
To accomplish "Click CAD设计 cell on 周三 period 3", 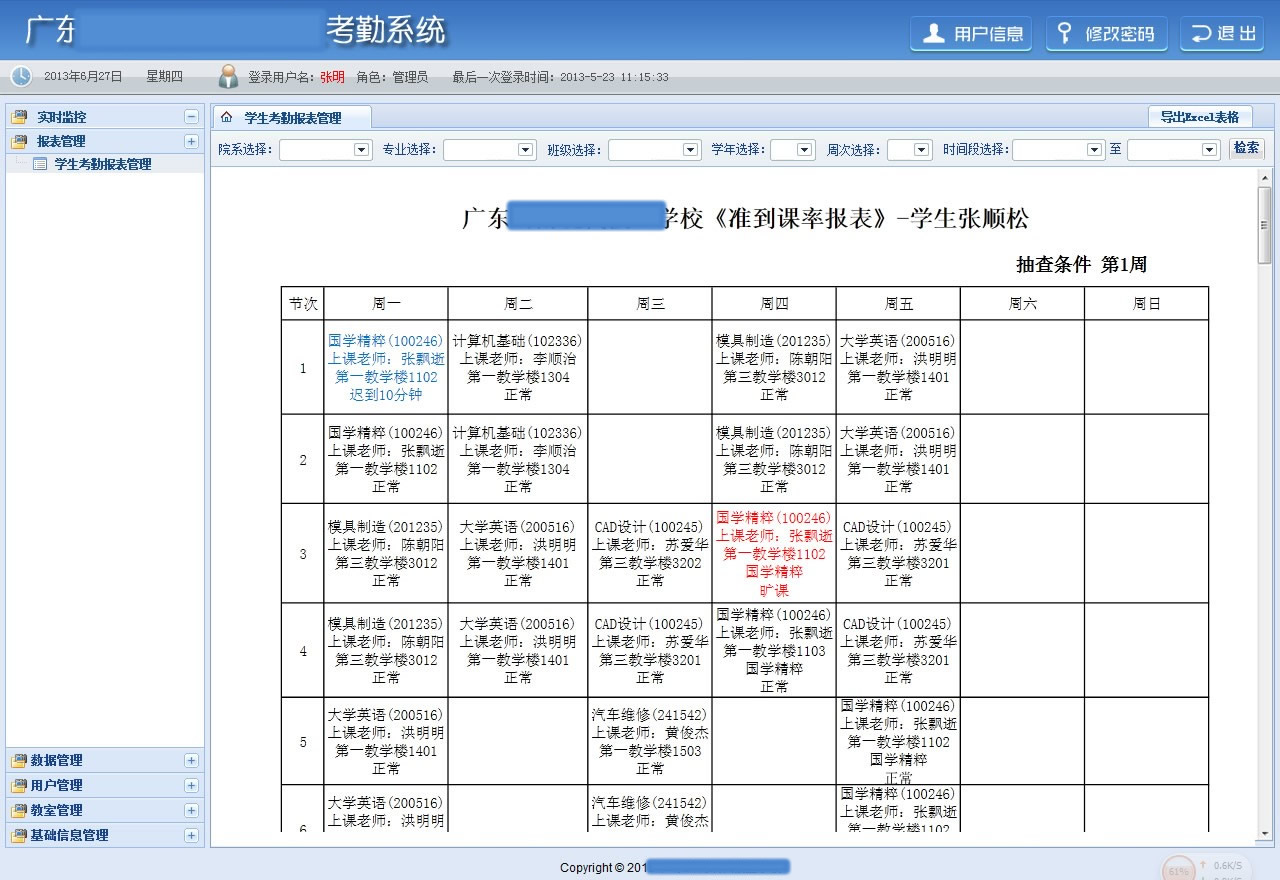I will (650, 553).
